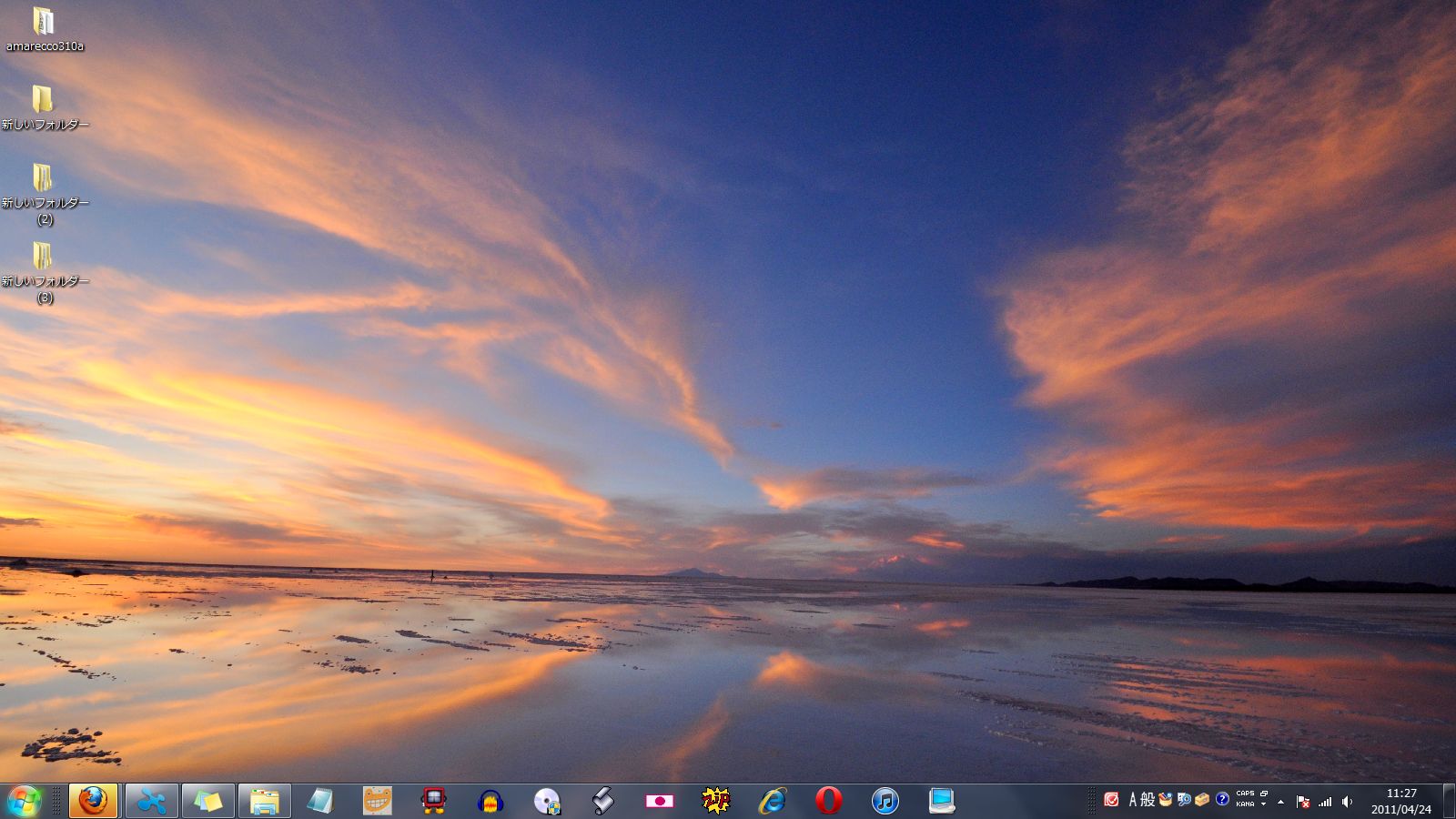Show hidden system tray icons
The image size is (1456, 819).
click(1280, 802)
